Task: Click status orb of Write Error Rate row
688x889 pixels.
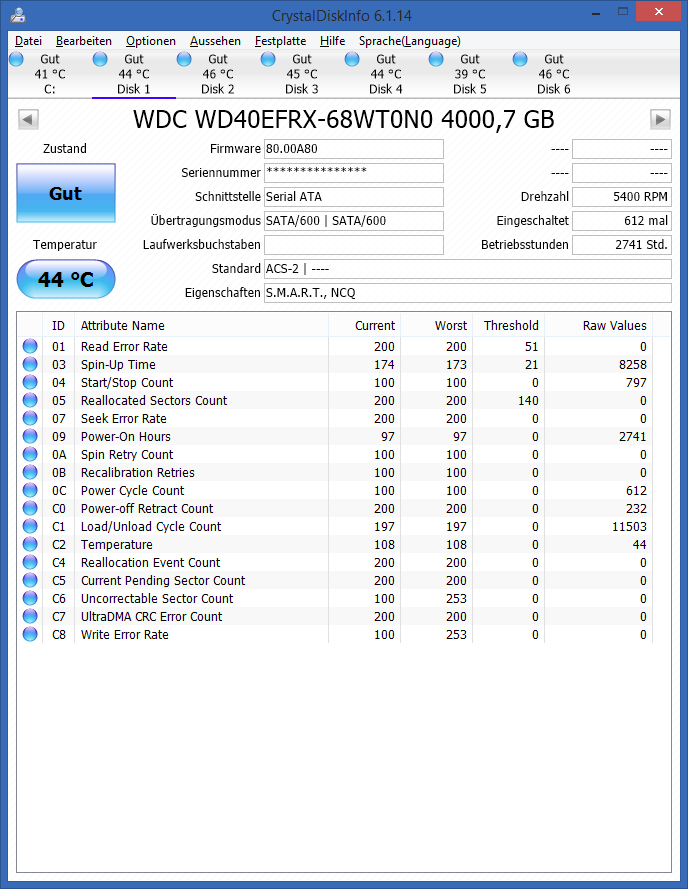Action: coord(30,634)
